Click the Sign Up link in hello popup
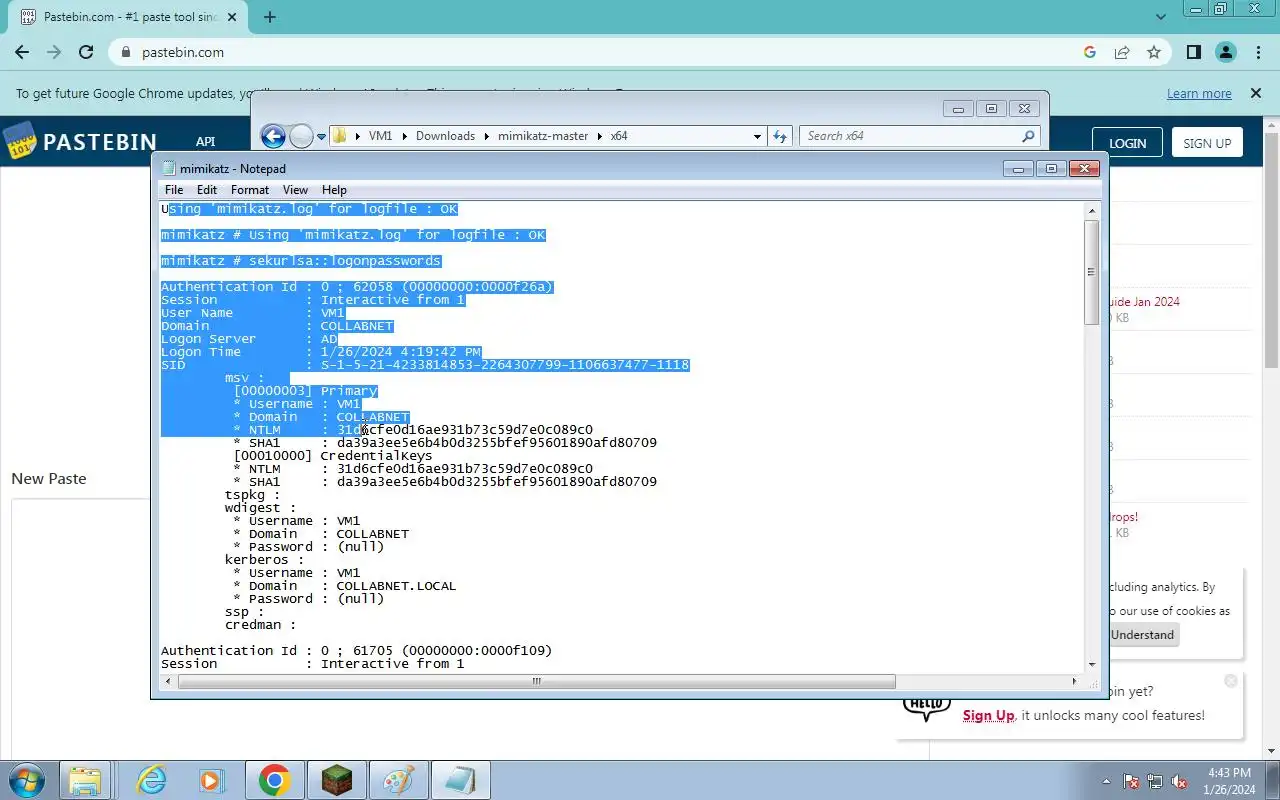Viewport: 1280px width, 800px height. pos(989,715)
